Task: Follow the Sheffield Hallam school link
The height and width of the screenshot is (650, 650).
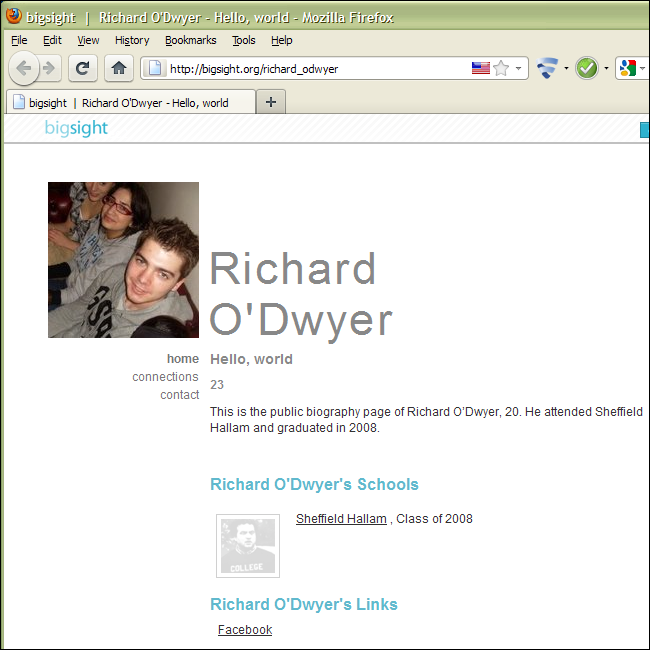Action: tap(341, 519)
